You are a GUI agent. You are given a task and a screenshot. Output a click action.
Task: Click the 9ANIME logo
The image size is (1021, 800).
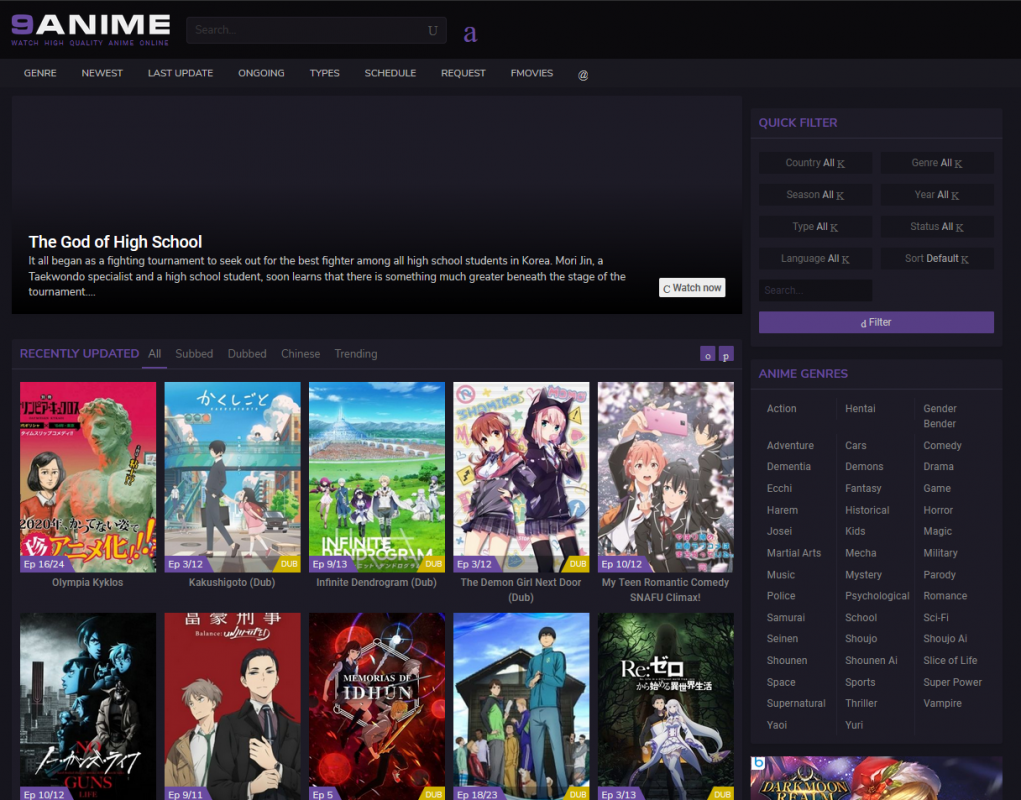(x=91, y=30)
